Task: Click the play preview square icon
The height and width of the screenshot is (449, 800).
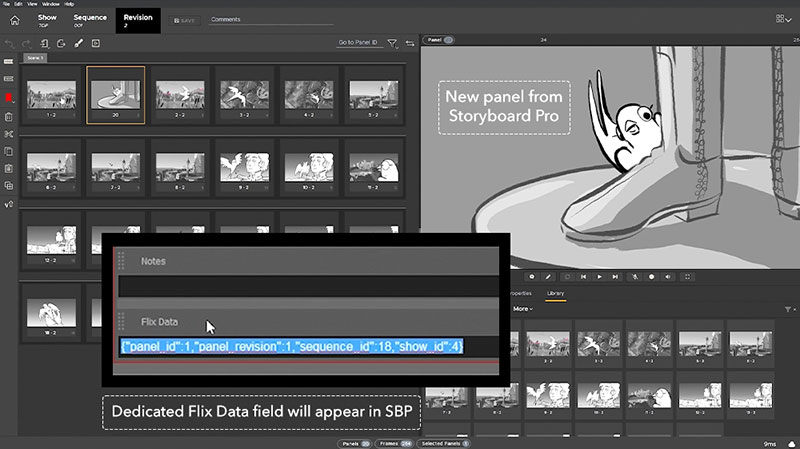Action: tap(96, 43)
